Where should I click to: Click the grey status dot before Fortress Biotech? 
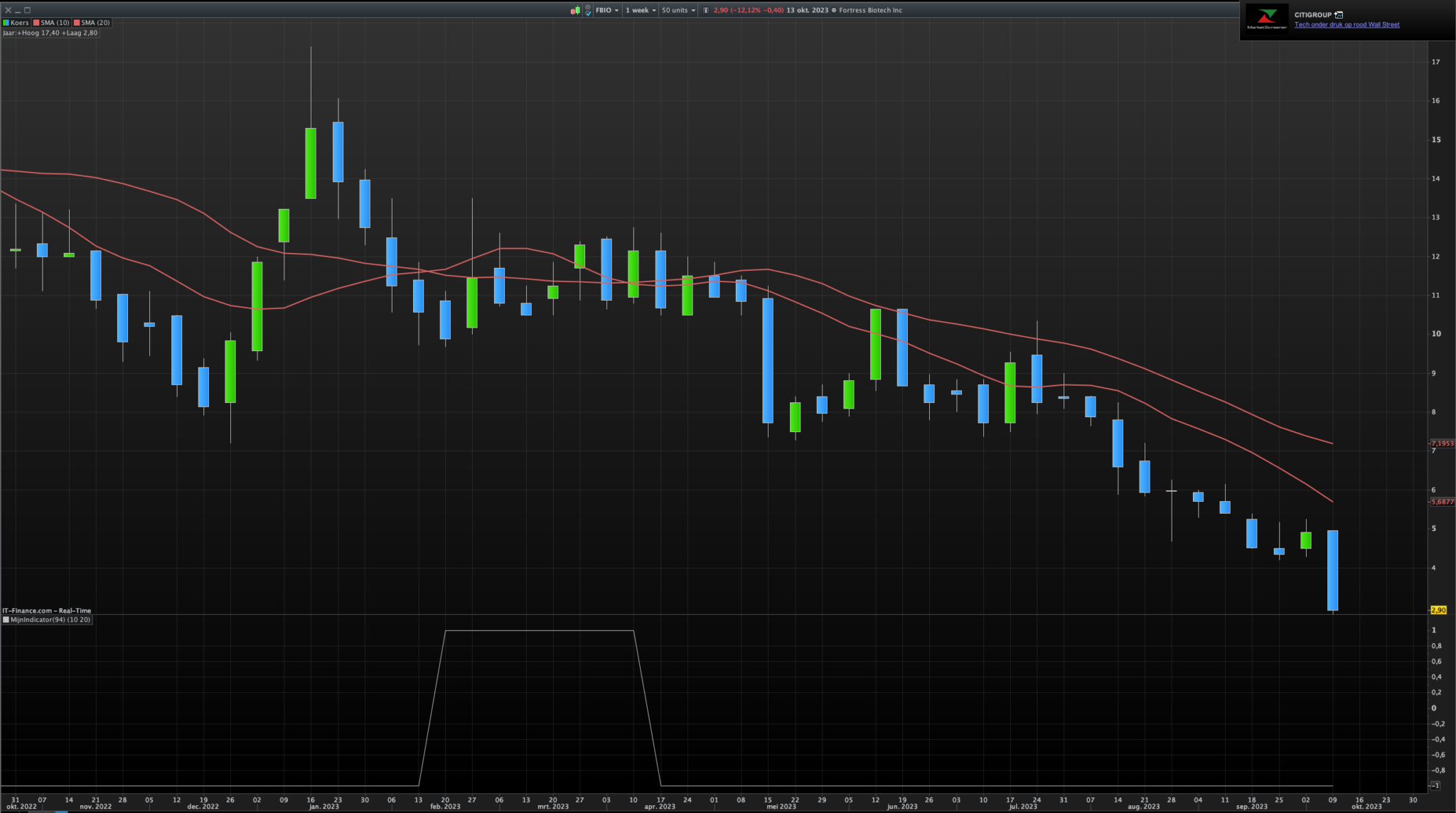click(x=834, y=11)
